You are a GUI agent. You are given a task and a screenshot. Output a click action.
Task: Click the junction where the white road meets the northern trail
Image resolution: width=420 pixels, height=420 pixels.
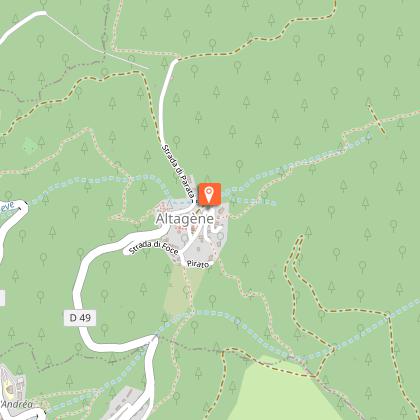click(177, 60)
